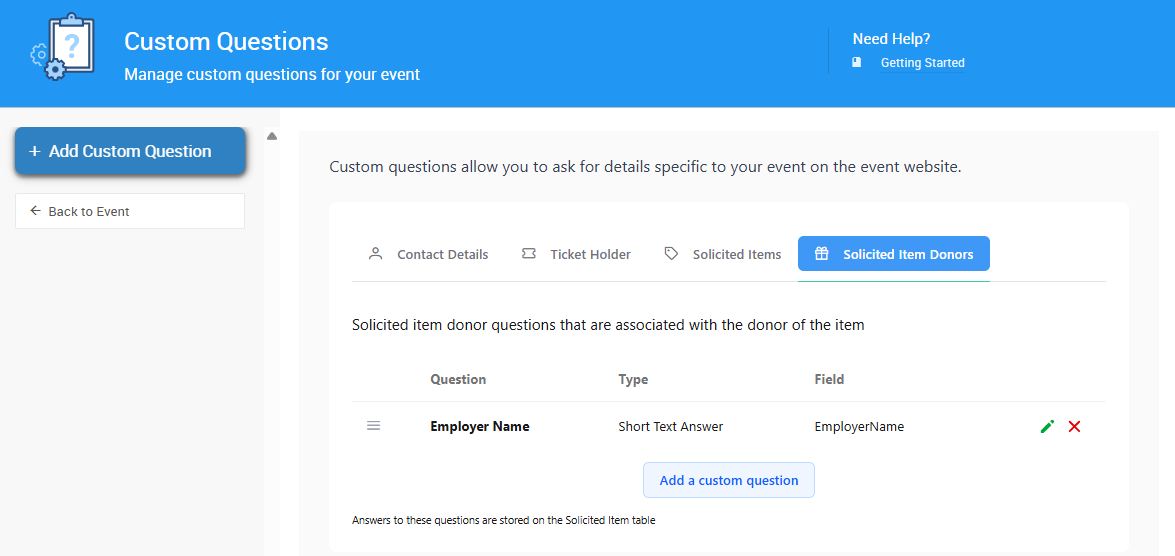Select the Solicited Items tab
This screenshot has height=556, width=1175.
tap(722, 254)
